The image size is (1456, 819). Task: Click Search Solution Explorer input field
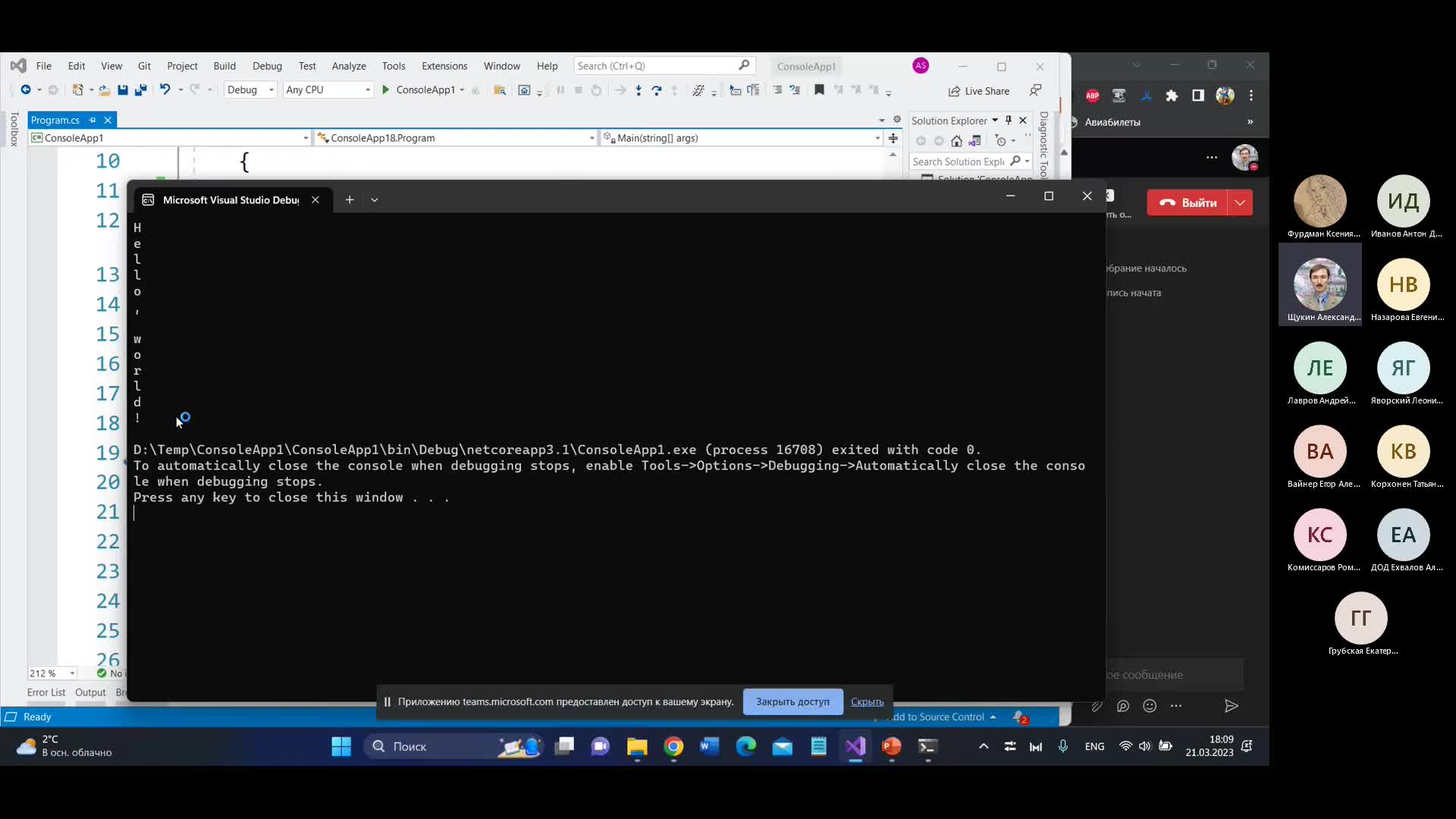pos(959,162)
